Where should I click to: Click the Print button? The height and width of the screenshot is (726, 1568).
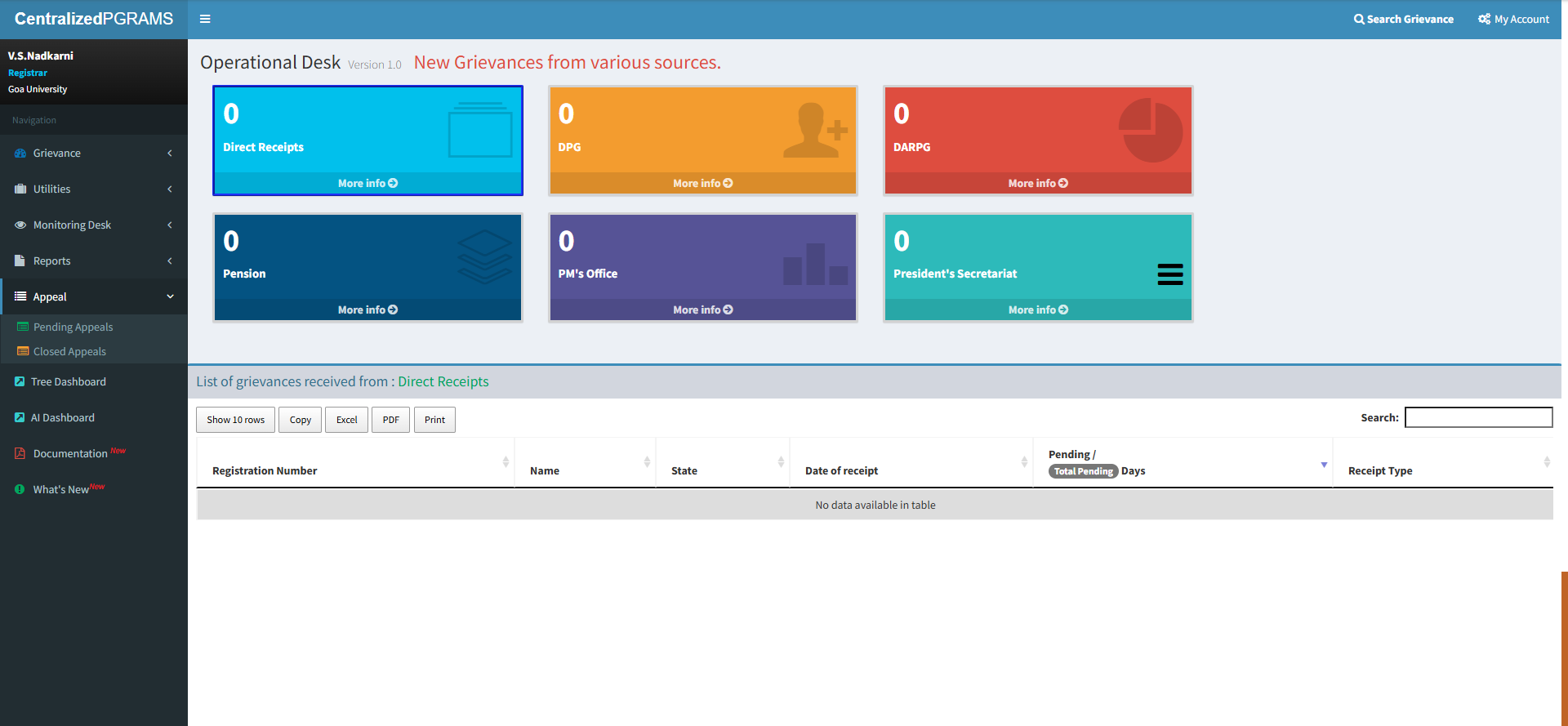point(434,420)
